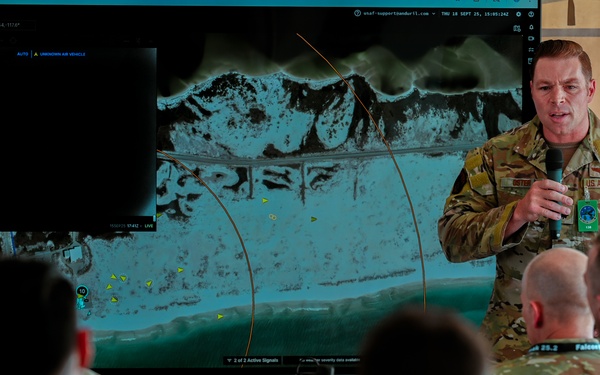
Task: Open the sliders filter icon in sidebar
Action: (531, 49)
